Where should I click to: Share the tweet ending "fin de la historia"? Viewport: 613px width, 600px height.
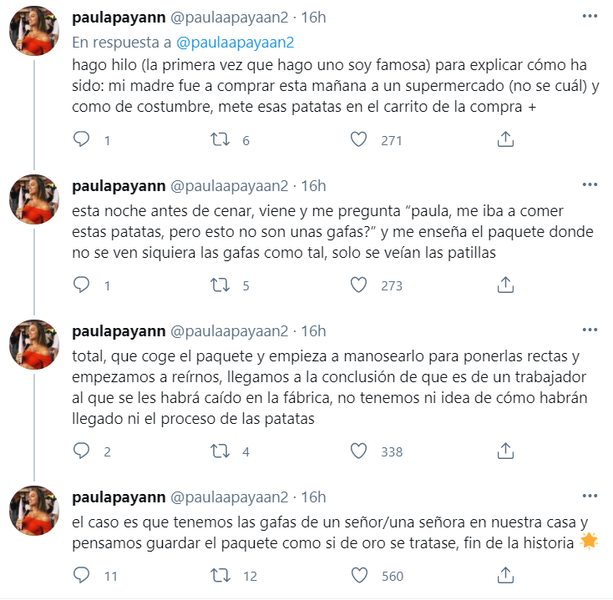[x=507, y=575]
